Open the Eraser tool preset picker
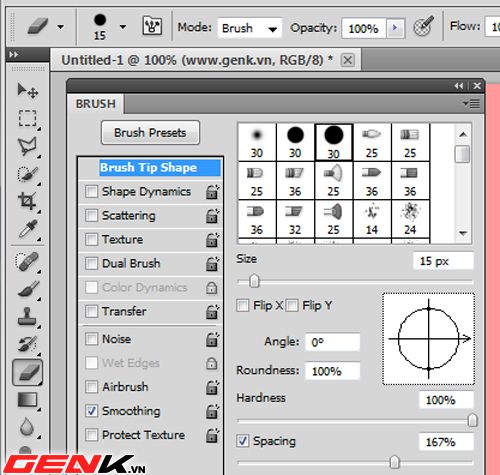This screenshot has width=500, height=475. [60, 27]
